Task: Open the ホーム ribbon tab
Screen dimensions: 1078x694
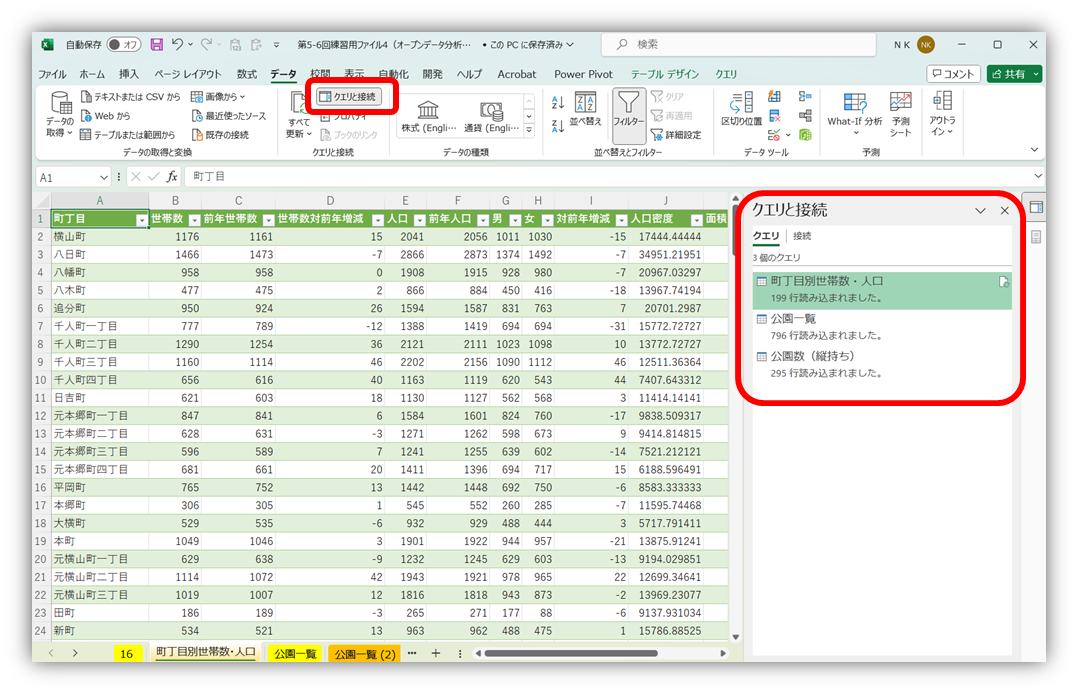Action: coord(91,74)
